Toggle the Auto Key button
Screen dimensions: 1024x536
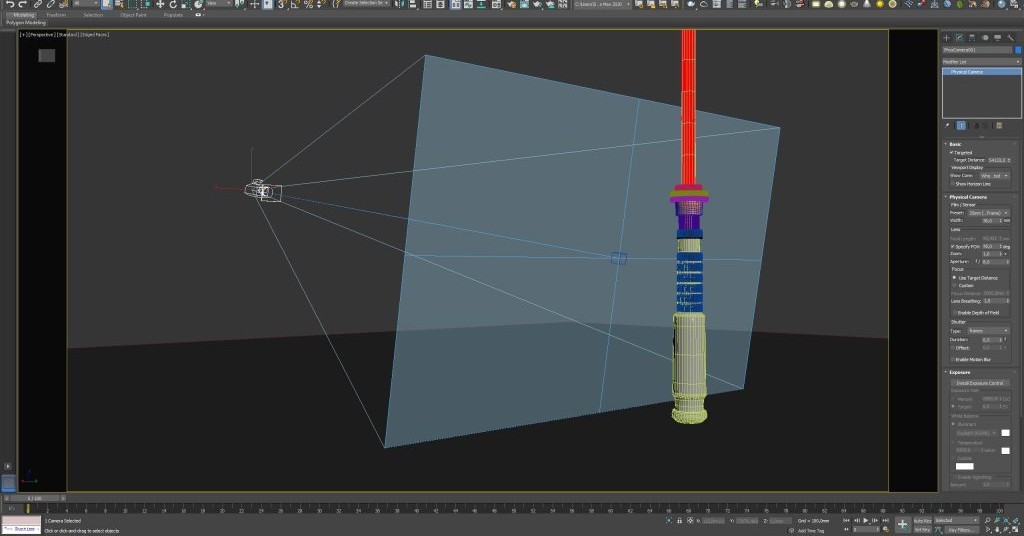point(923,520)
